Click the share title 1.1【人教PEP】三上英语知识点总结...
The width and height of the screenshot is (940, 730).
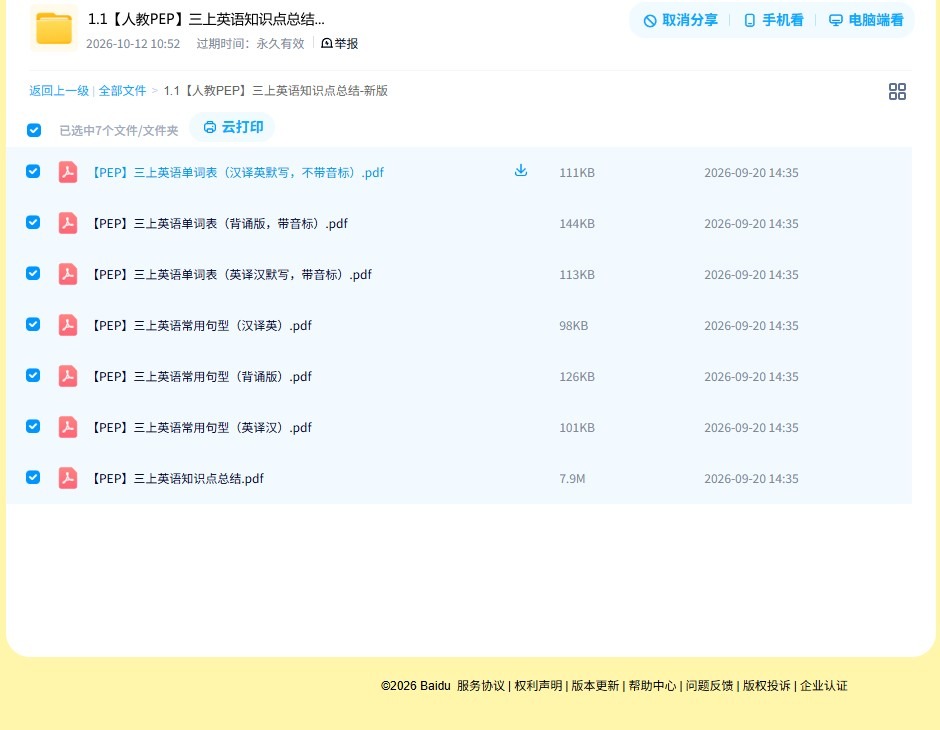click(206, 19)
